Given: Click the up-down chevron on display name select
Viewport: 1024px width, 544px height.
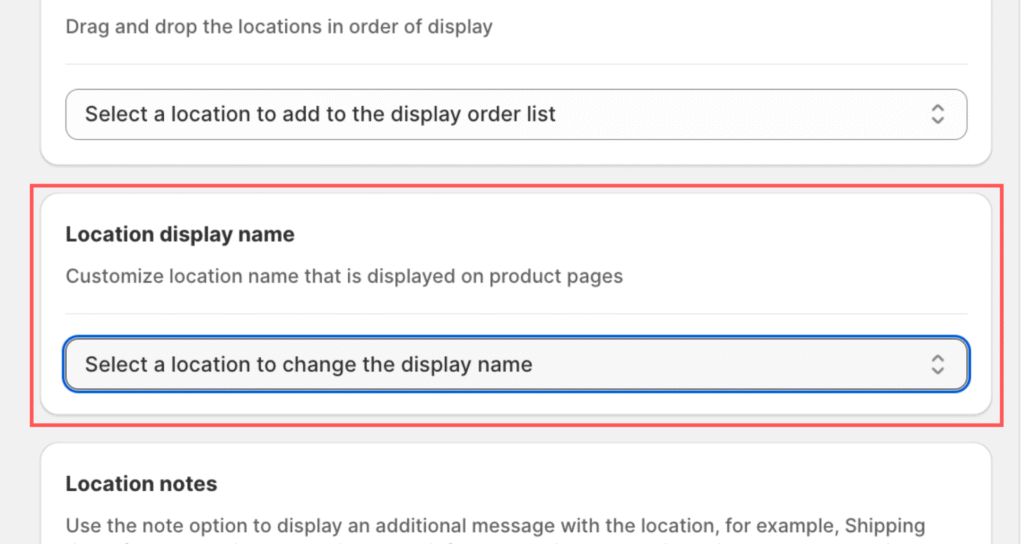Looking at the screenshot, I should [x=937, y=364].
